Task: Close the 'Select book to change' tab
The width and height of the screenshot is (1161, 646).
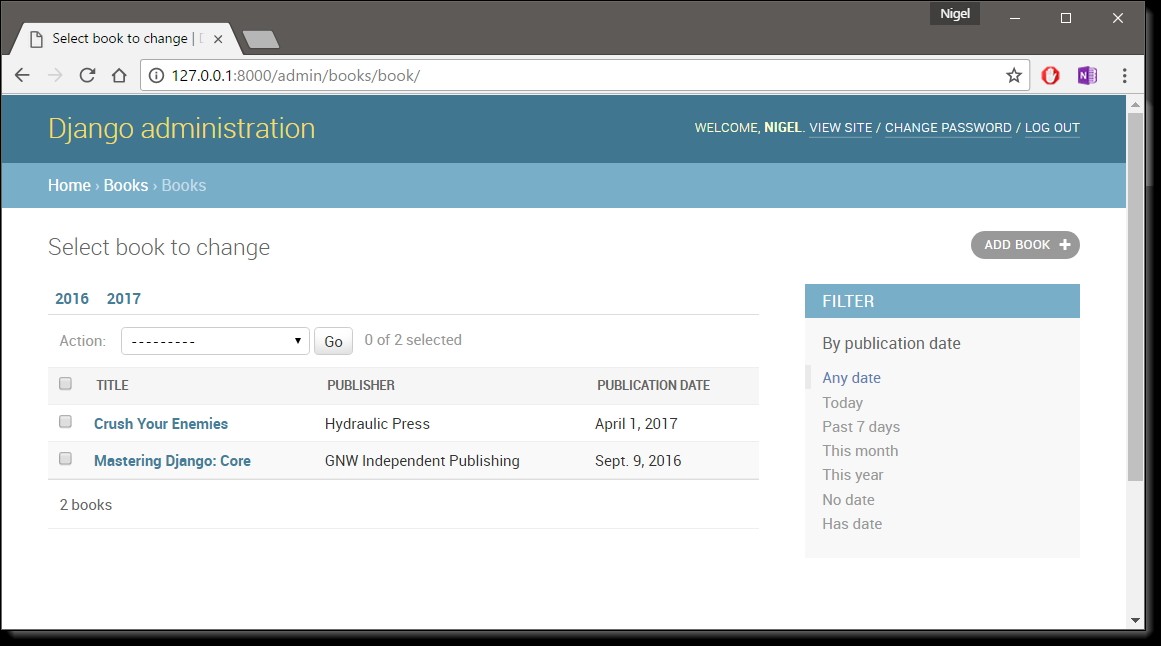Action: [x=218, y=39]
